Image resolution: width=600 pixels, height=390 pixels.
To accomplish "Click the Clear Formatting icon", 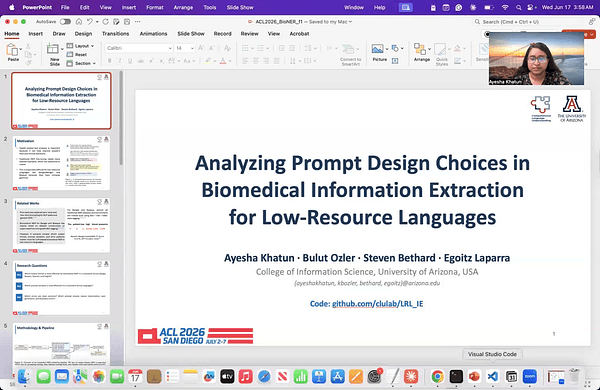I will [x=227, y=48].
